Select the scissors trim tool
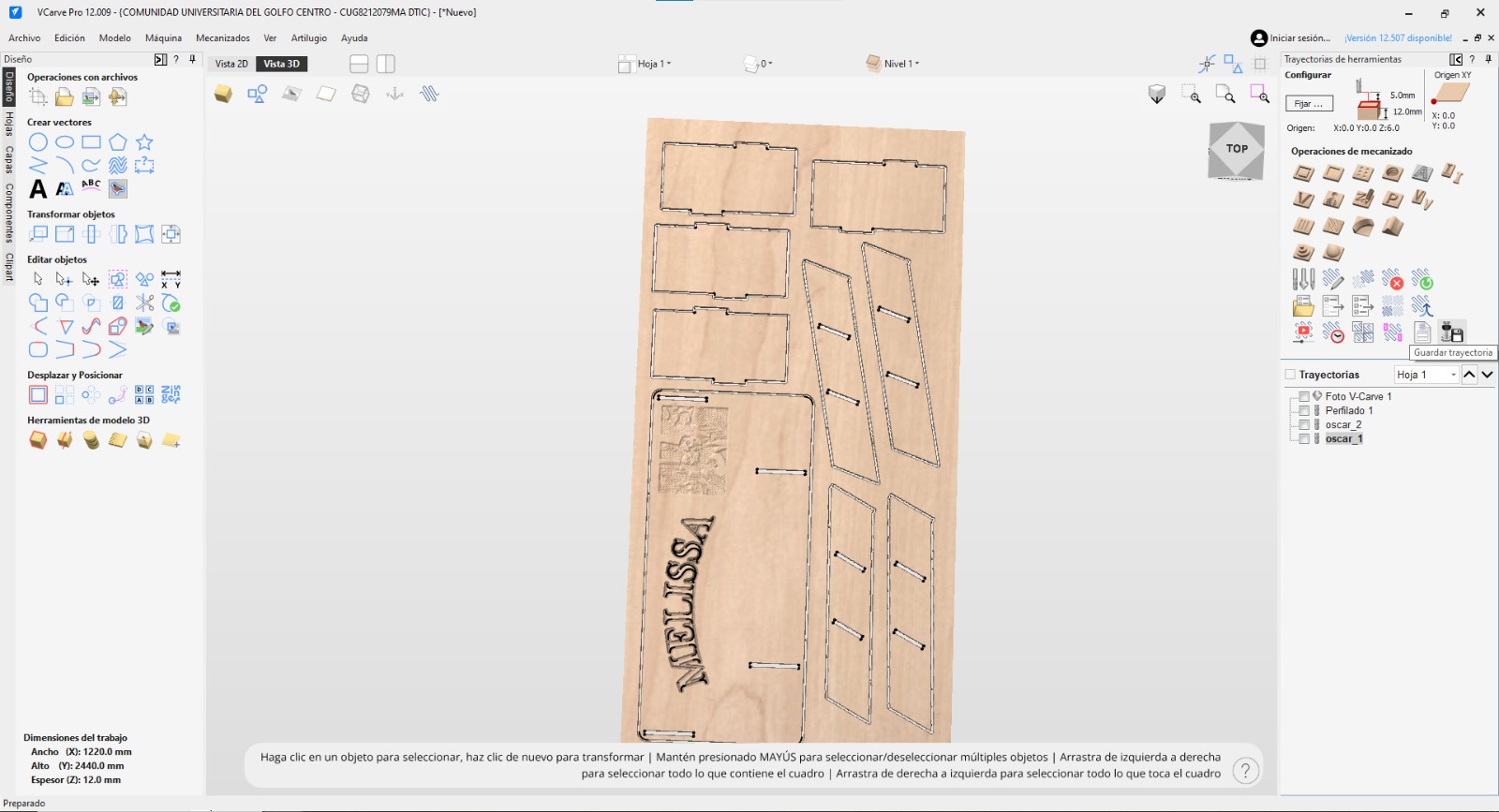Screen dimensions: 1499x812 (144, 303)
